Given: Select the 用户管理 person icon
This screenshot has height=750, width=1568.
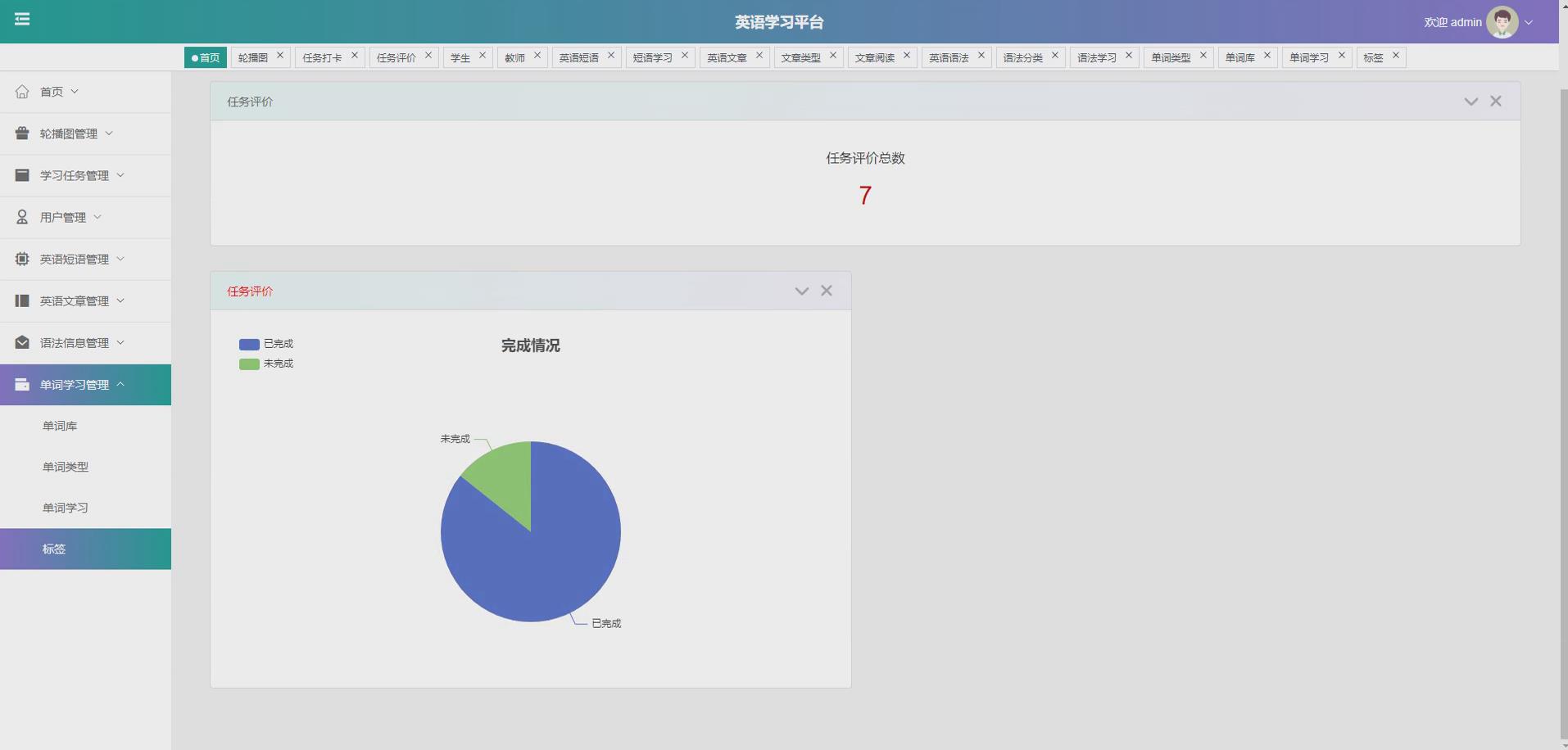Looking at the screenshot, I should [21, 217].
